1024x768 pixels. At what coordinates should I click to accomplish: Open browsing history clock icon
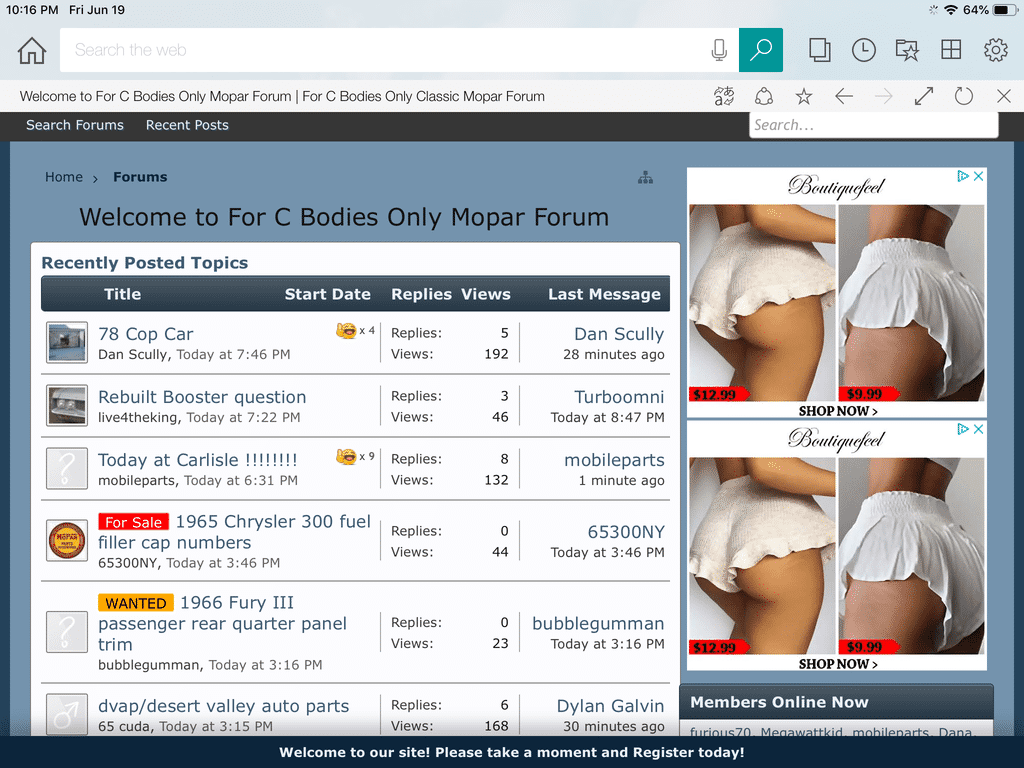tap(863, 50)
